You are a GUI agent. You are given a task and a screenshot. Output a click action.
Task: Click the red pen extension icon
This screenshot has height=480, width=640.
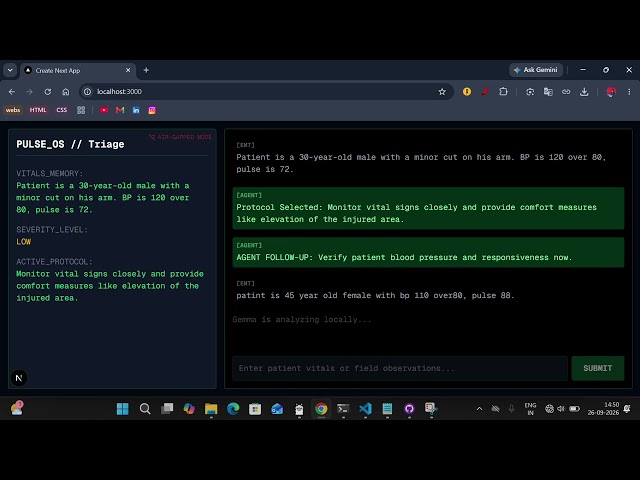485,92
